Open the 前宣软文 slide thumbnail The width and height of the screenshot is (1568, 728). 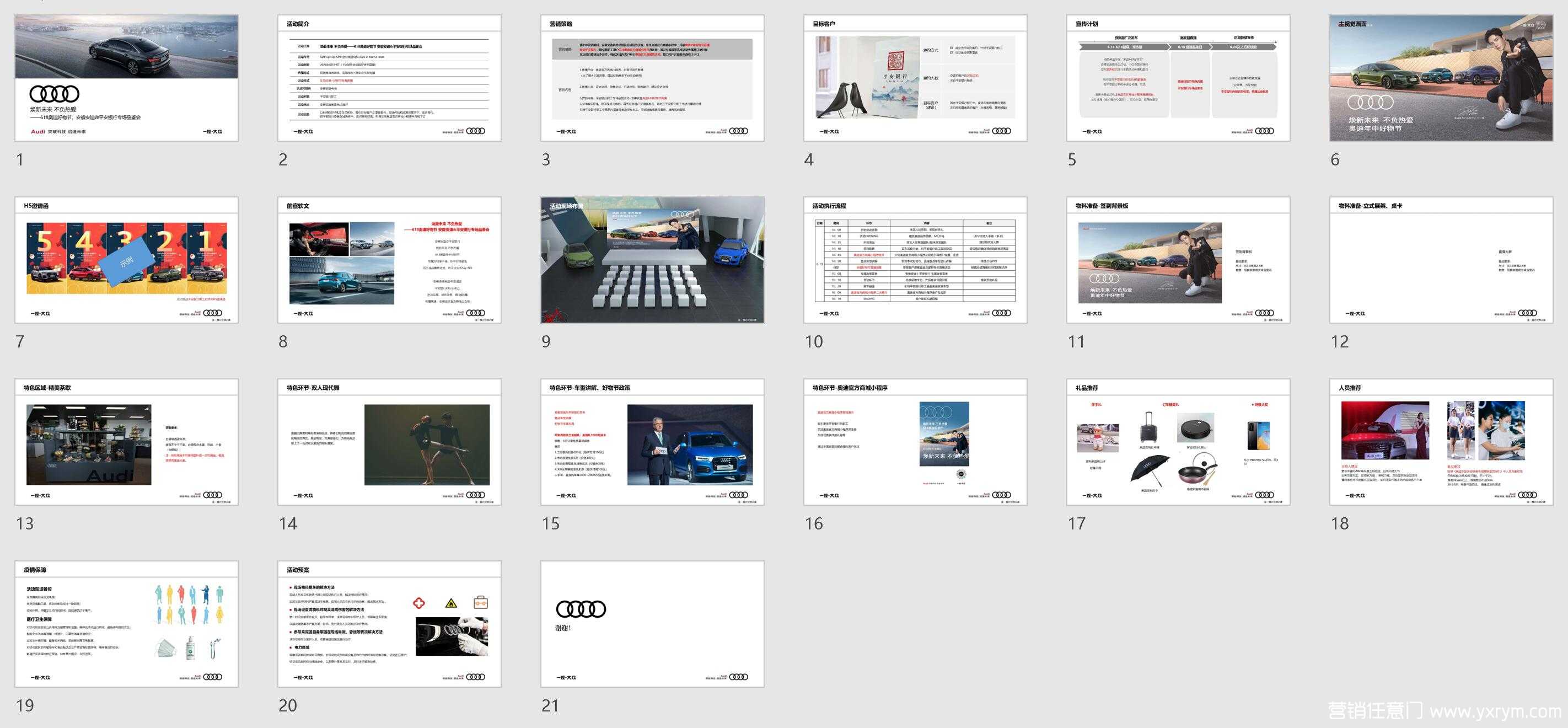coord(390,260)
